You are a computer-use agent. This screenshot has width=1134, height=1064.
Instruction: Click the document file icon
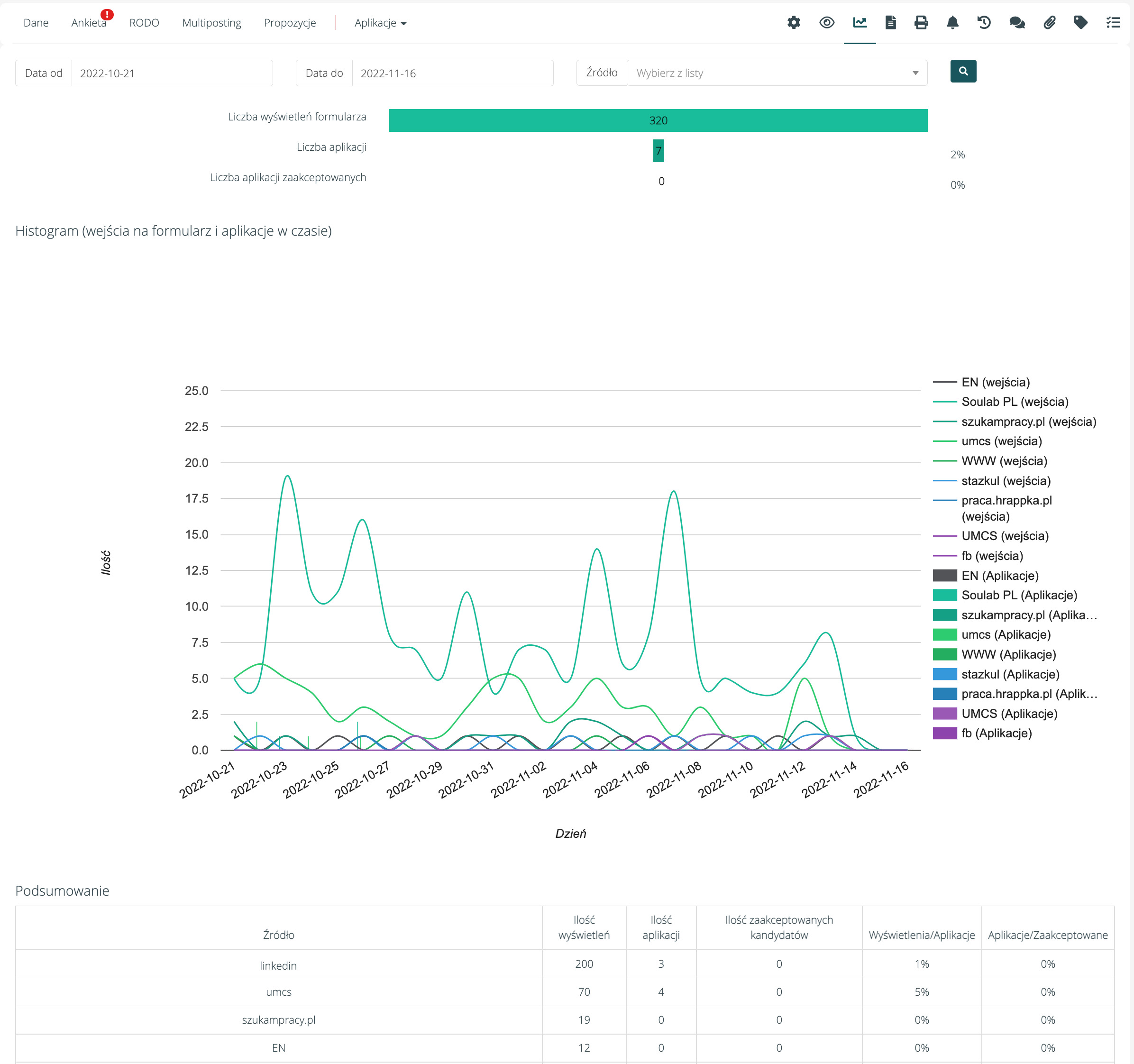pos(890,23)
